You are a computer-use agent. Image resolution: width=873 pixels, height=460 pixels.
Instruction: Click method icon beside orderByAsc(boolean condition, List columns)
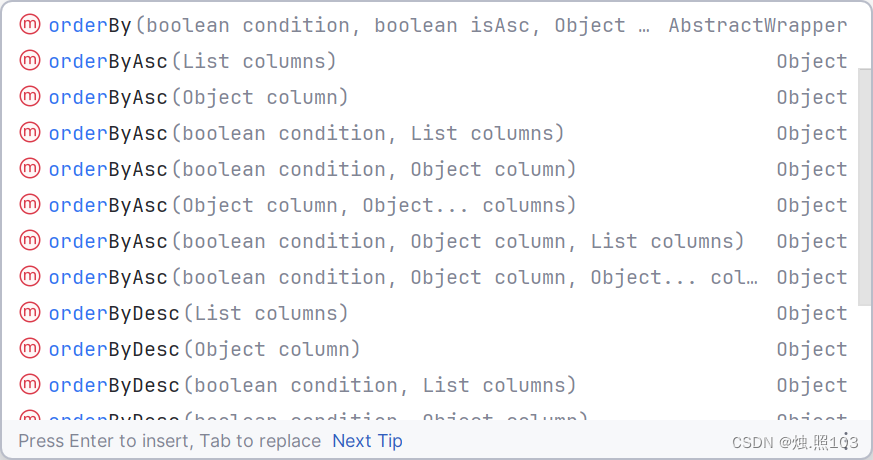30,133
